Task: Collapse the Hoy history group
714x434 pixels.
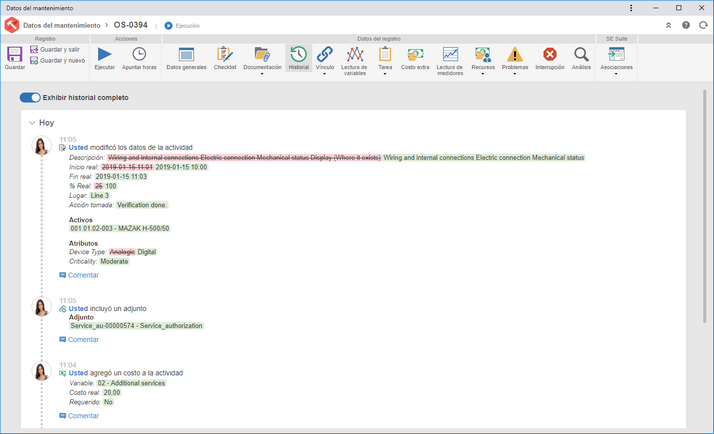Action: (32, 123)
